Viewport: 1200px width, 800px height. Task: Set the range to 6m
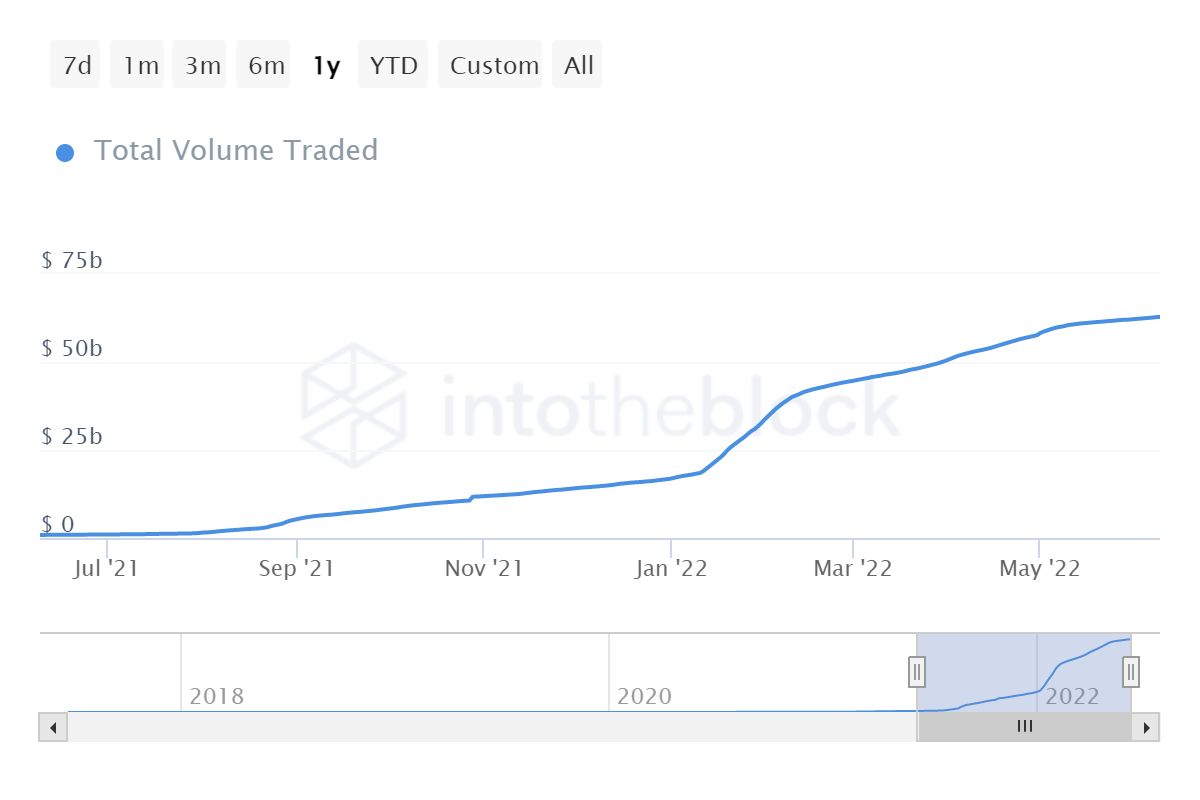(x=265, y=66)
